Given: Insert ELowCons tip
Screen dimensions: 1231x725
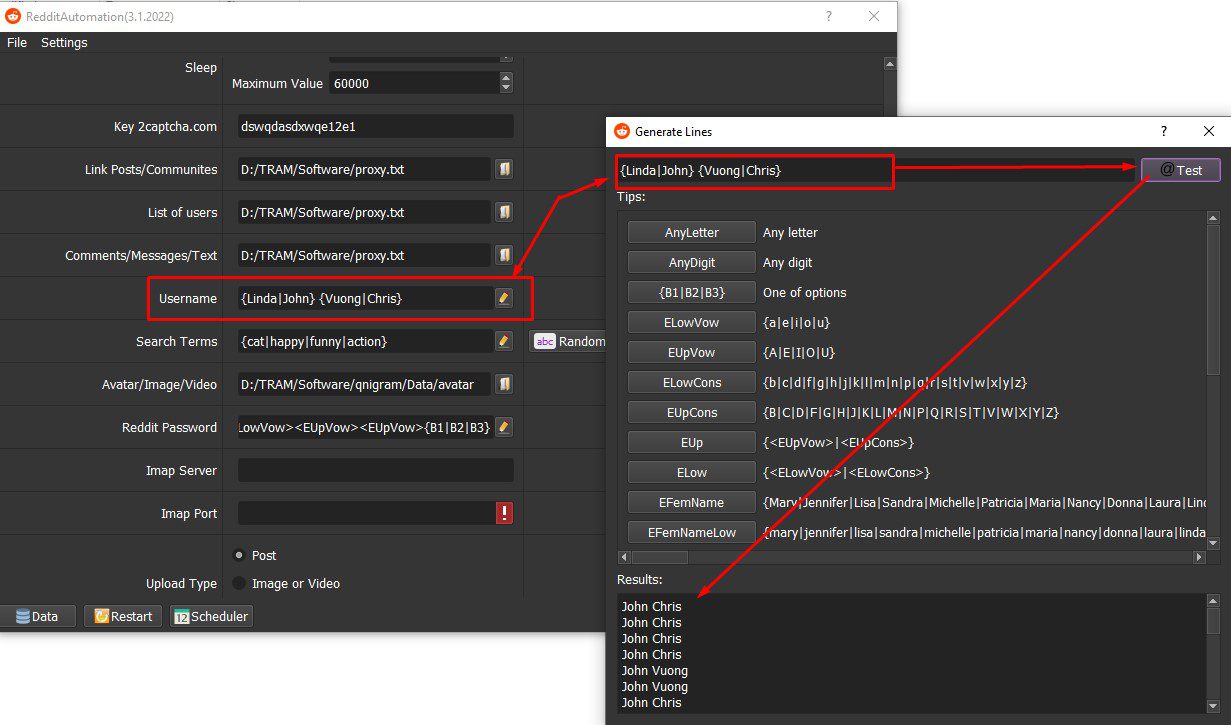Looking at the screenshot, I should (x=692, y=382).
